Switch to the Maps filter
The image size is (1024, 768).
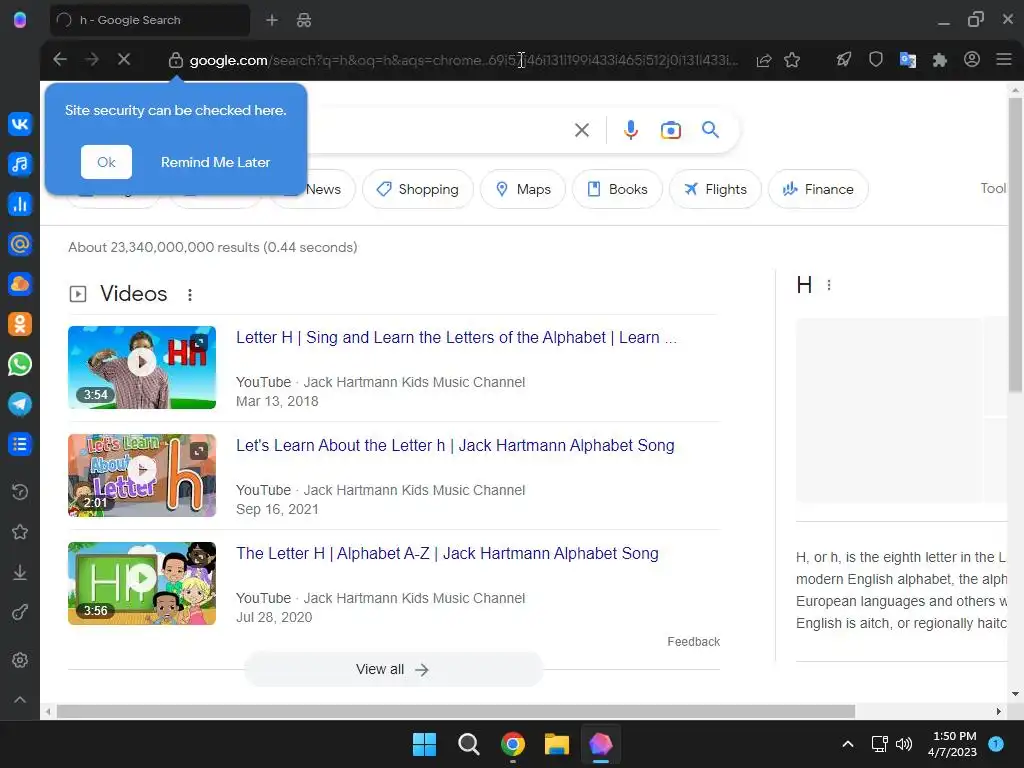[523, 189]
